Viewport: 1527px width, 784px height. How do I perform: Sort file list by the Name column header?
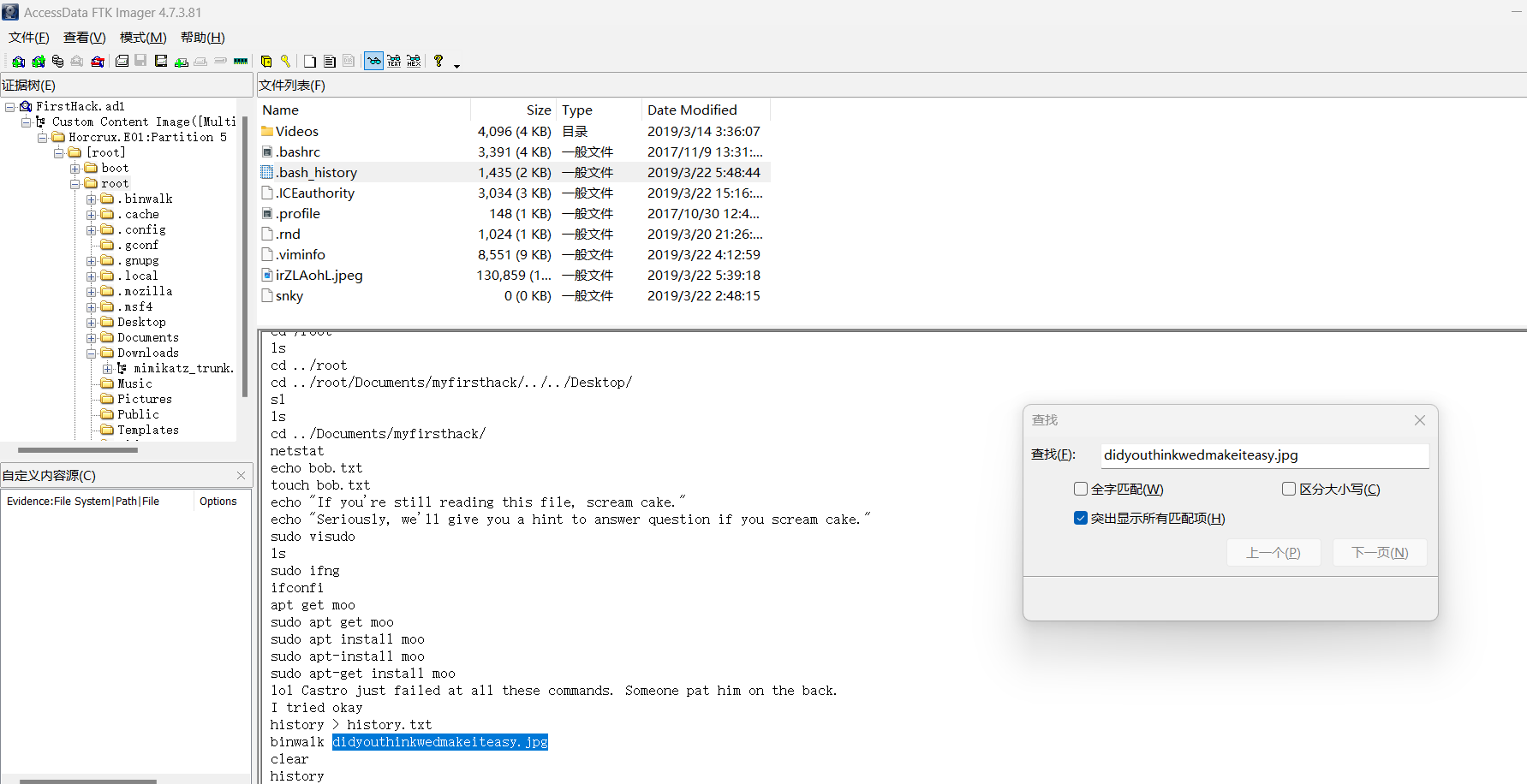coord(364,110)
